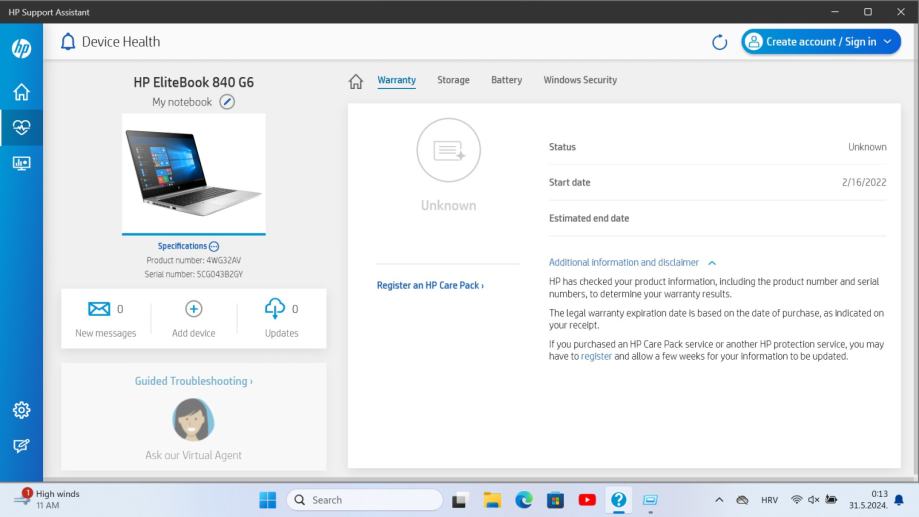Collapse Additional information and disclaimer

point(712,263)
